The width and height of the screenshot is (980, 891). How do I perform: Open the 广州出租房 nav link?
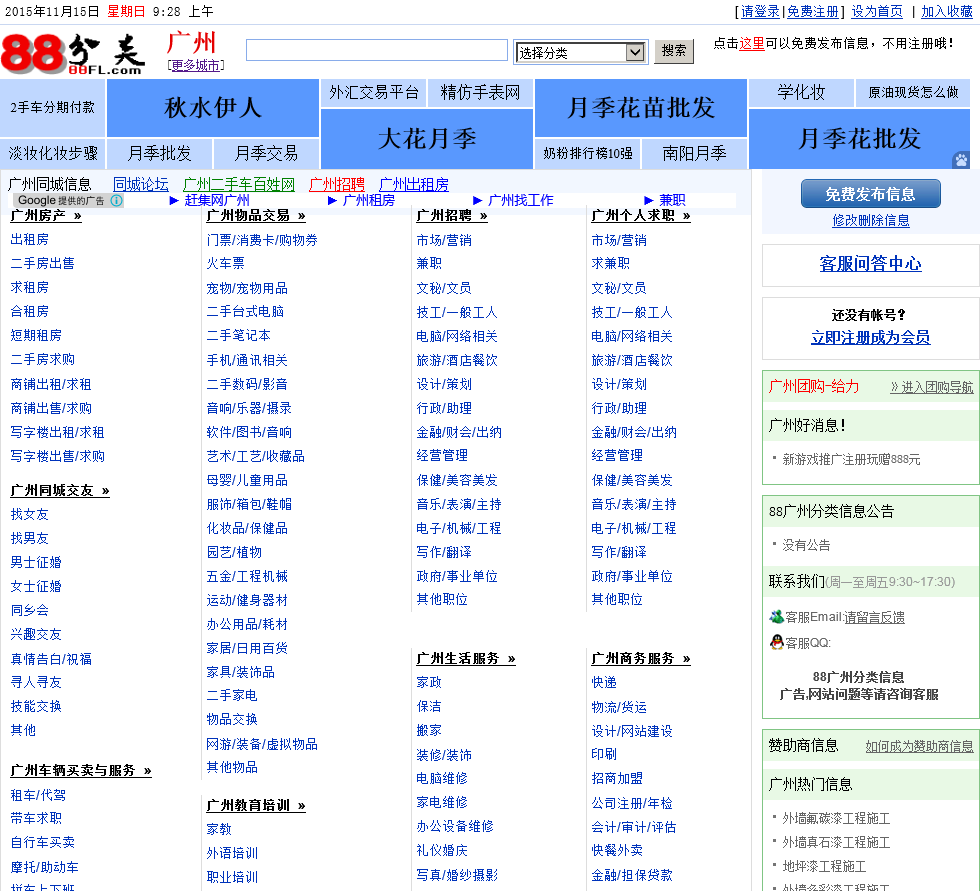click(x=414, y=184)
